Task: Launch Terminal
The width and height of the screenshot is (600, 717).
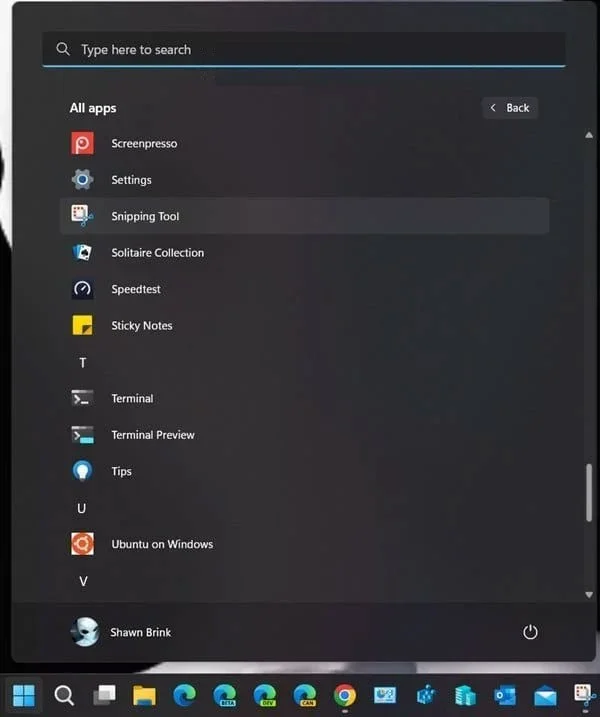Action: [304, 398]
